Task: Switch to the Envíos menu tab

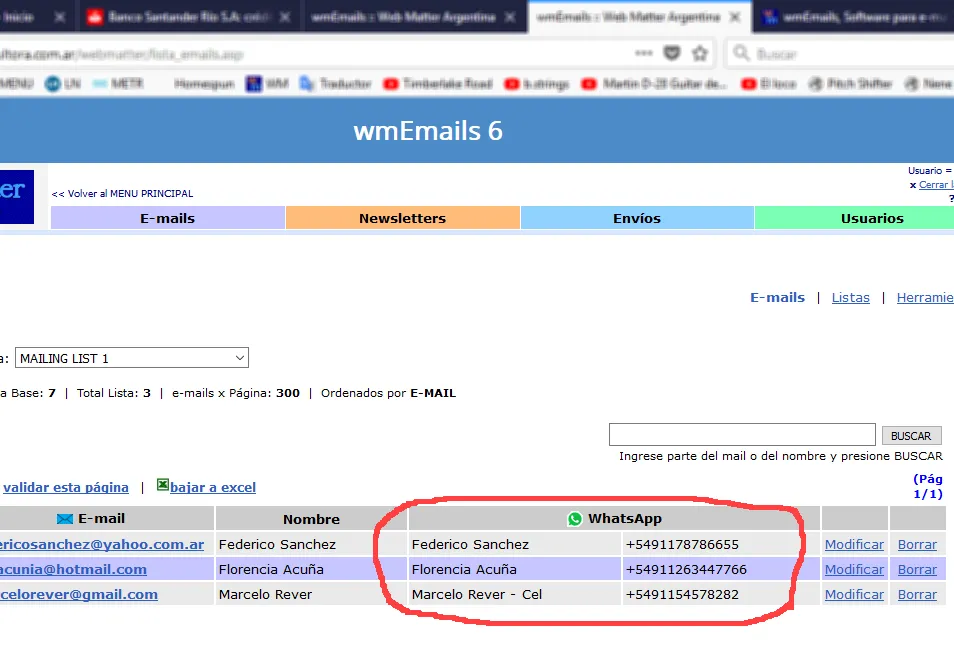Action: pos(637,218)
